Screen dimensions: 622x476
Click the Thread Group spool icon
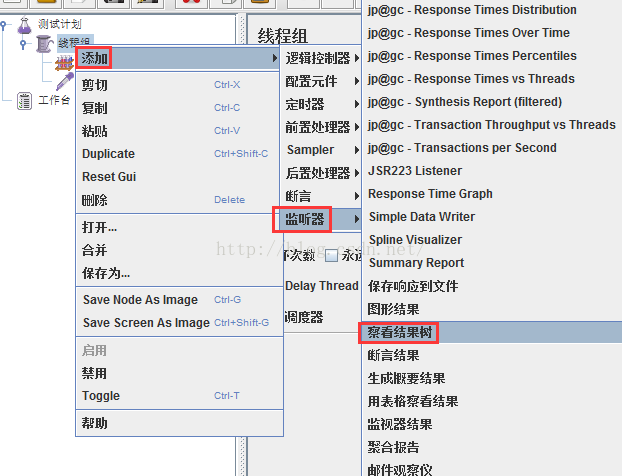pyautogui.click(x=44, y=44)
